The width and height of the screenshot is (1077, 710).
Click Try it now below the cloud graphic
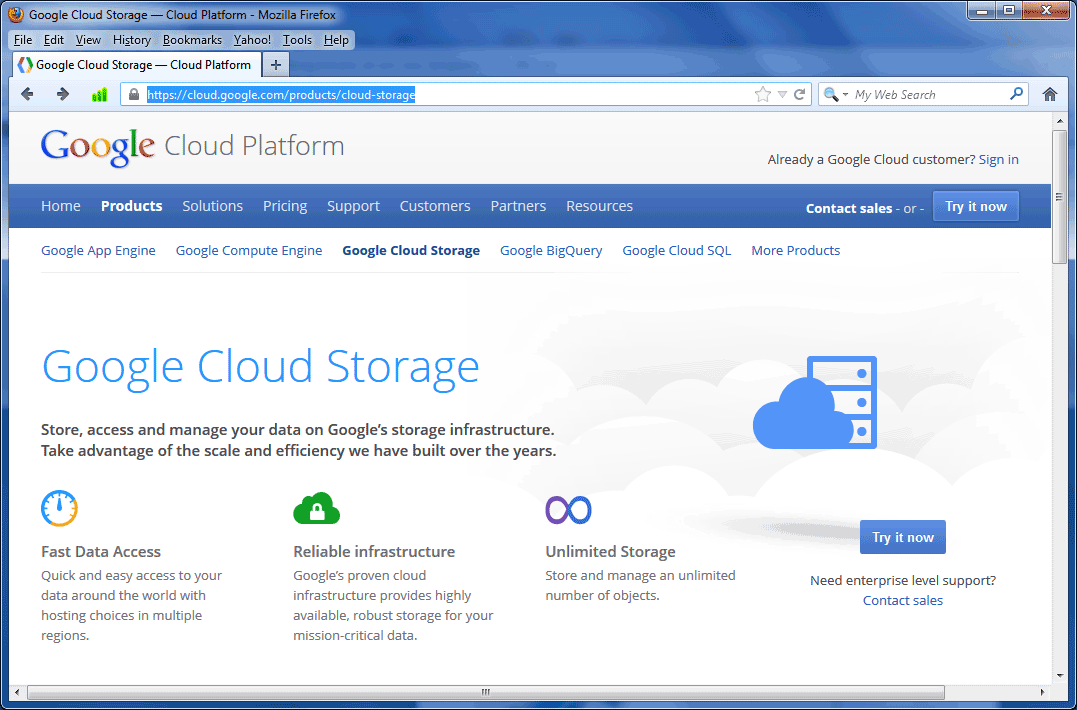tap(903, 537)
